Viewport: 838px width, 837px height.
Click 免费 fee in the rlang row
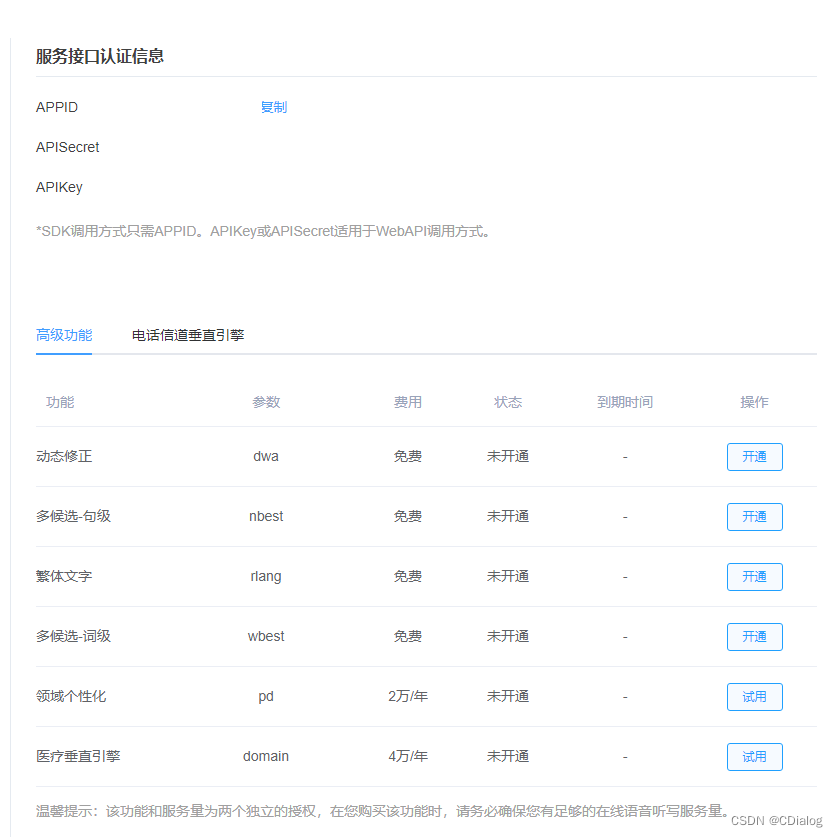coord(408,576)
